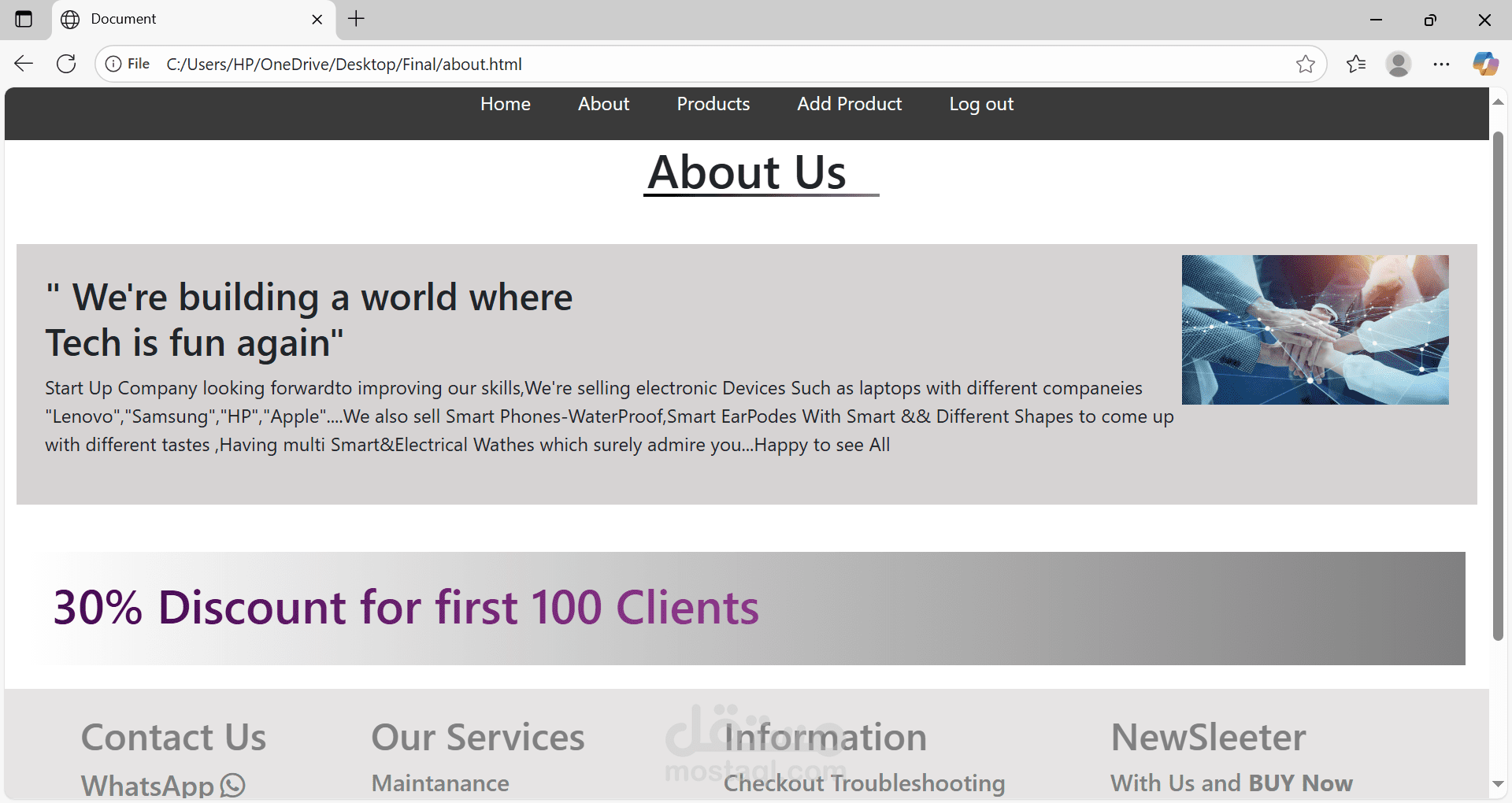Click the page vertical scrollbar thumb
The height and width of the screenshot is (803, 1512).
1498,386
